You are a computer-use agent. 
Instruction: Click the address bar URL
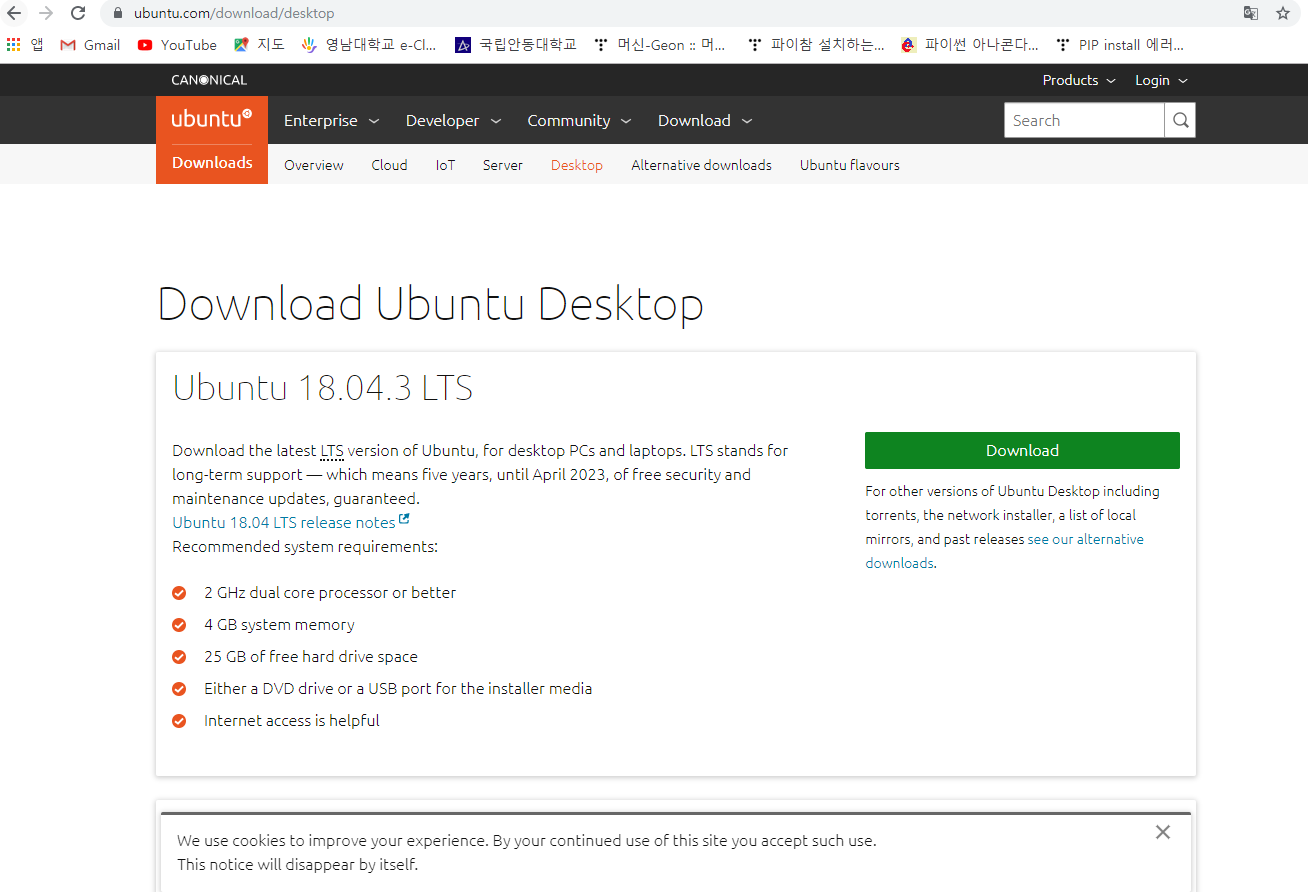[x=234, y=13]
